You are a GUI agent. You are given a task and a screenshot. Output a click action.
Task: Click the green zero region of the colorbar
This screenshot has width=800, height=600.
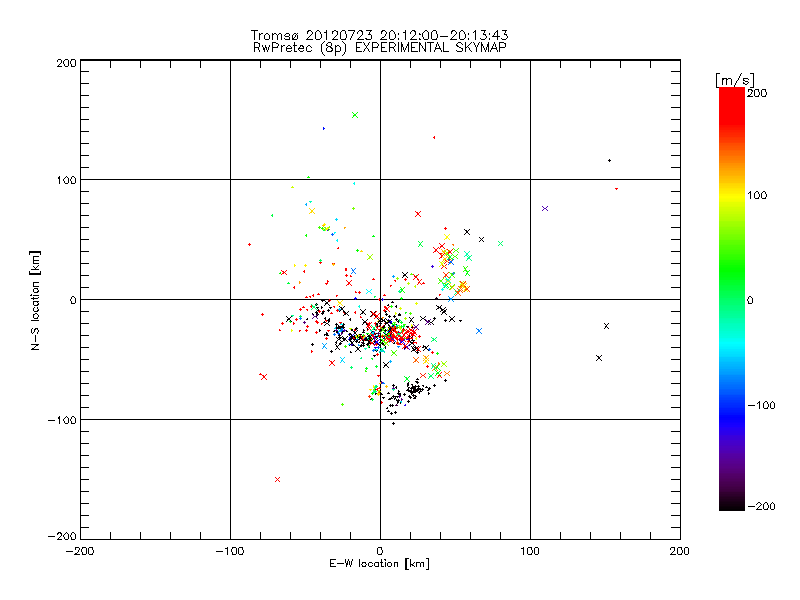point(732,300)
